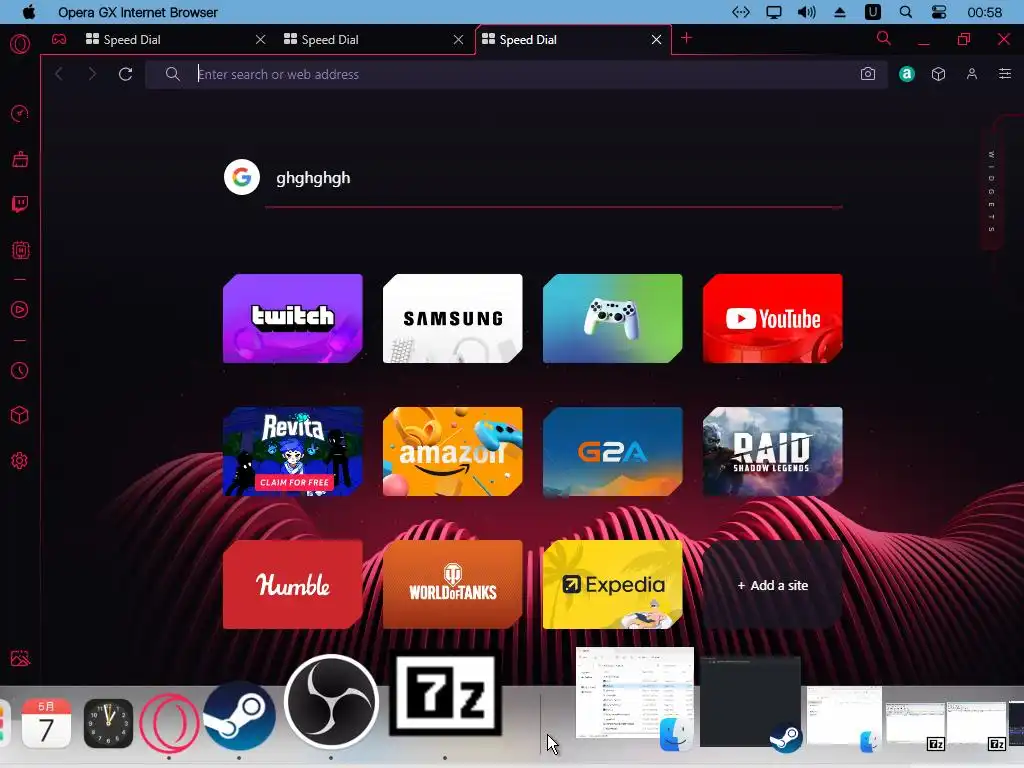Image resolution: width=1024 pixels, height=768 pixels.
Task: Open the profile account icon
Action: 972,74
